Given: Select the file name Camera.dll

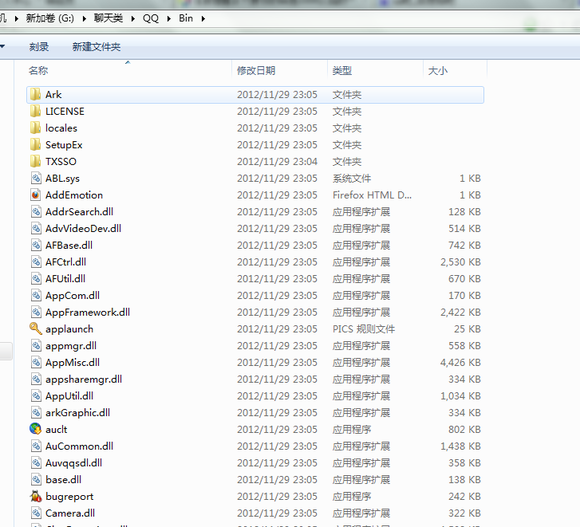Looking at the screenshot, I should [x=70, y=513].
